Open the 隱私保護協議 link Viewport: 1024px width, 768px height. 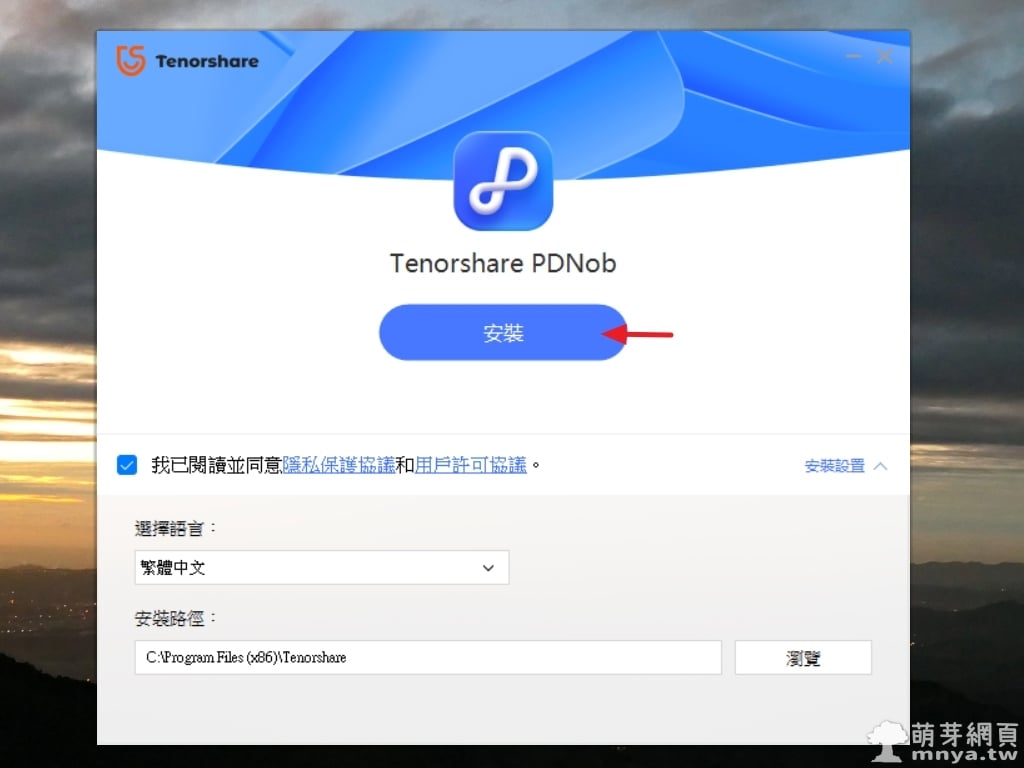point(339,465)
